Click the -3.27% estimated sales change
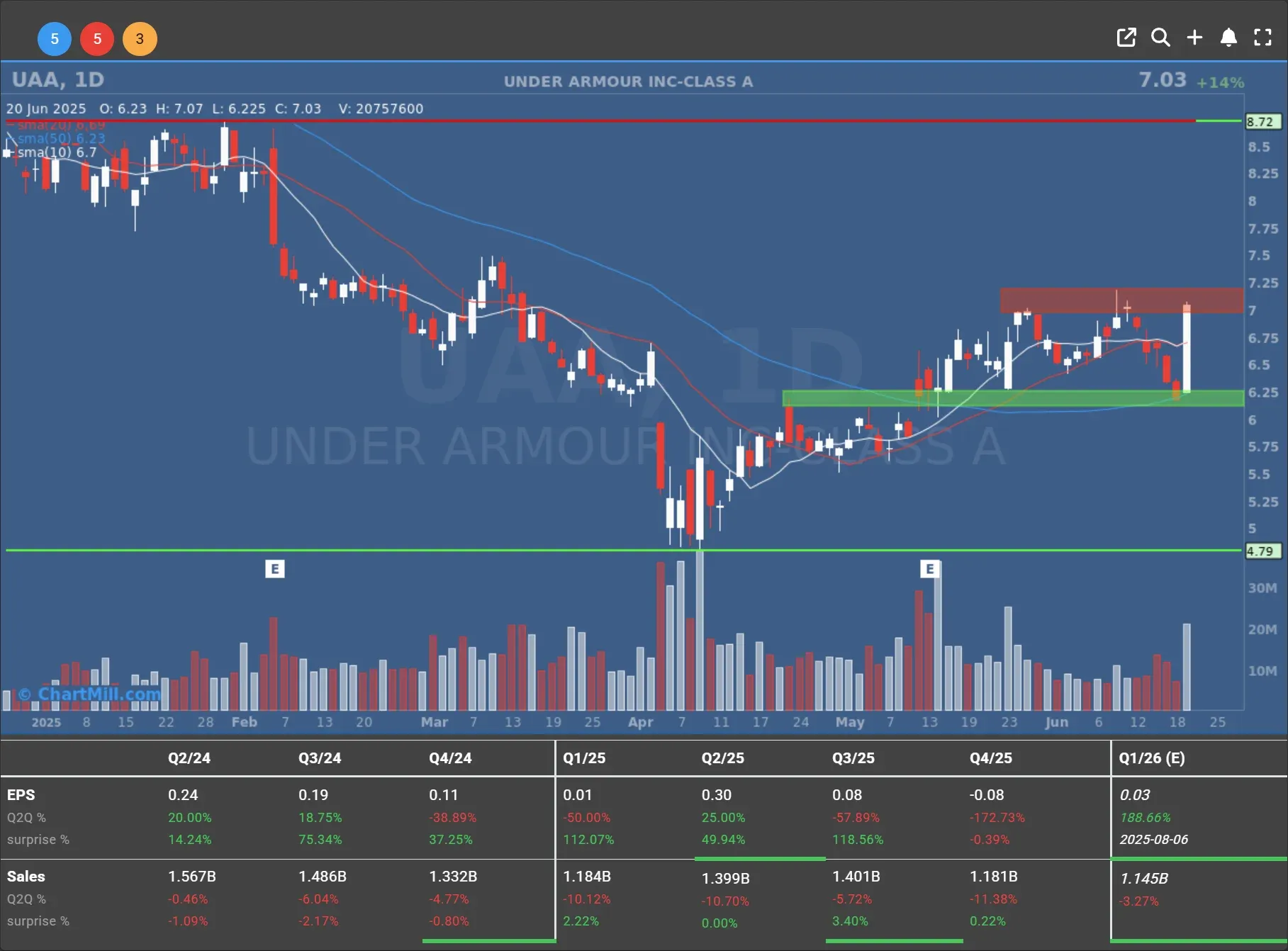1288x951 pixels. [x=1139, y=901]
